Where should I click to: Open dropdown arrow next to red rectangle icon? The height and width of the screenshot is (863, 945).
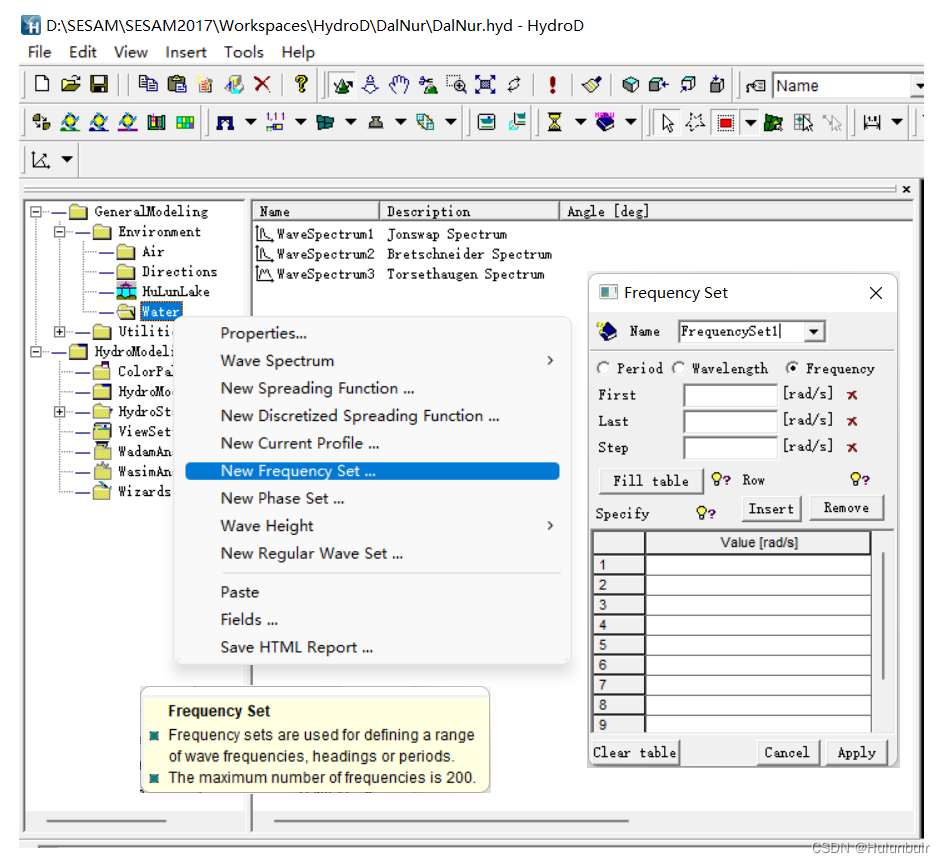click(750, 124)
